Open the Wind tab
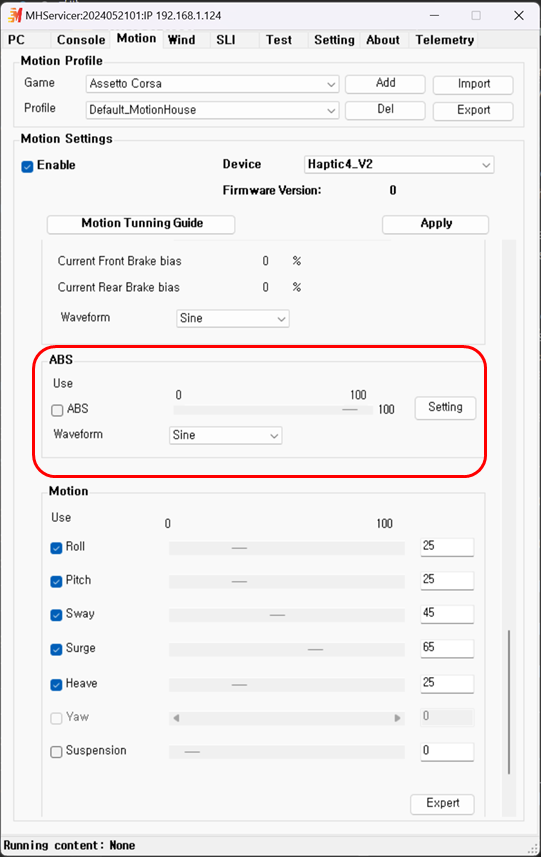 (x=181, y=40)
